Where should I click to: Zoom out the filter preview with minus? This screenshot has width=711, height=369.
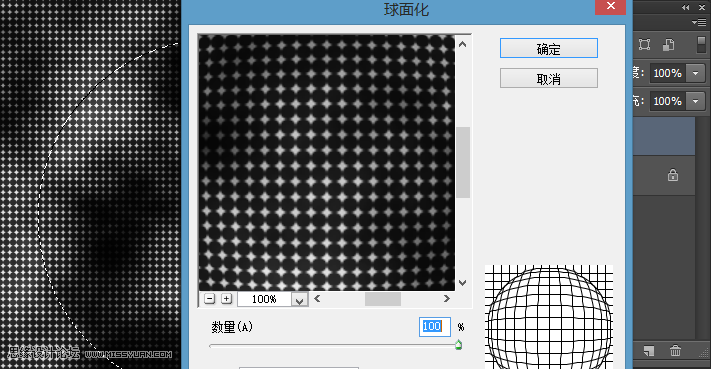pos(209,299)
